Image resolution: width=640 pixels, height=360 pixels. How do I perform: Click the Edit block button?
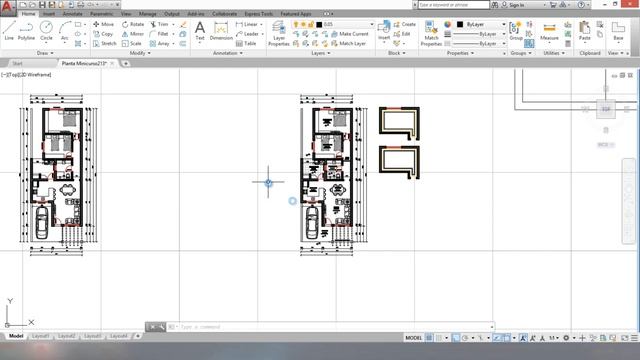coord(402,34)
